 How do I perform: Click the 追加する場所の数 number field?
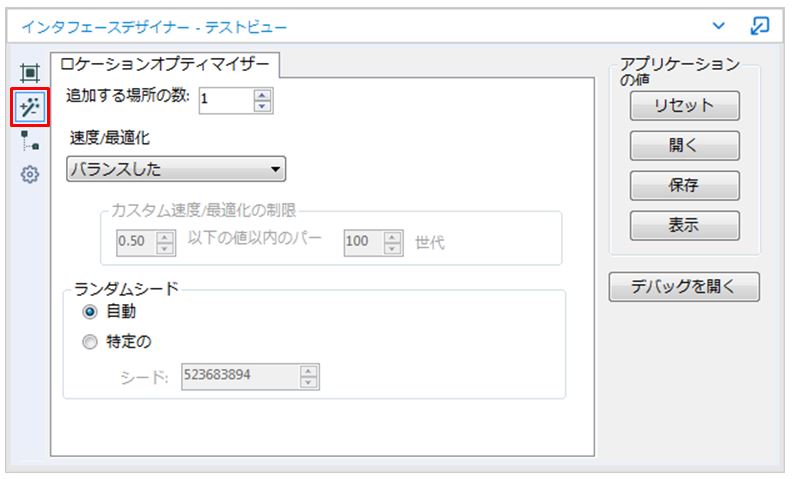[225, 99]
